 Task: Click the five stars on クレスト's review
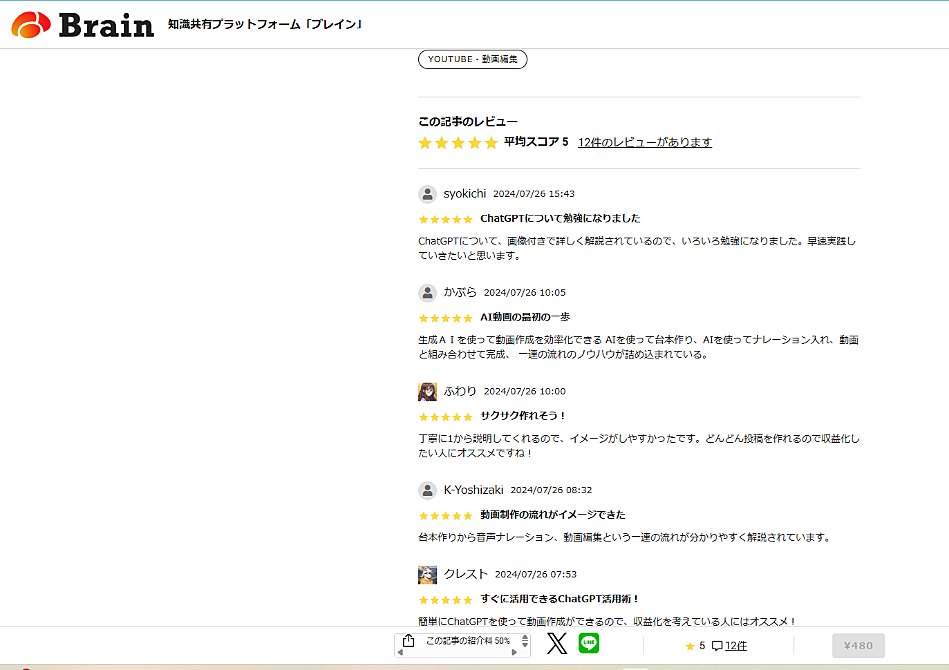point(445,600)
